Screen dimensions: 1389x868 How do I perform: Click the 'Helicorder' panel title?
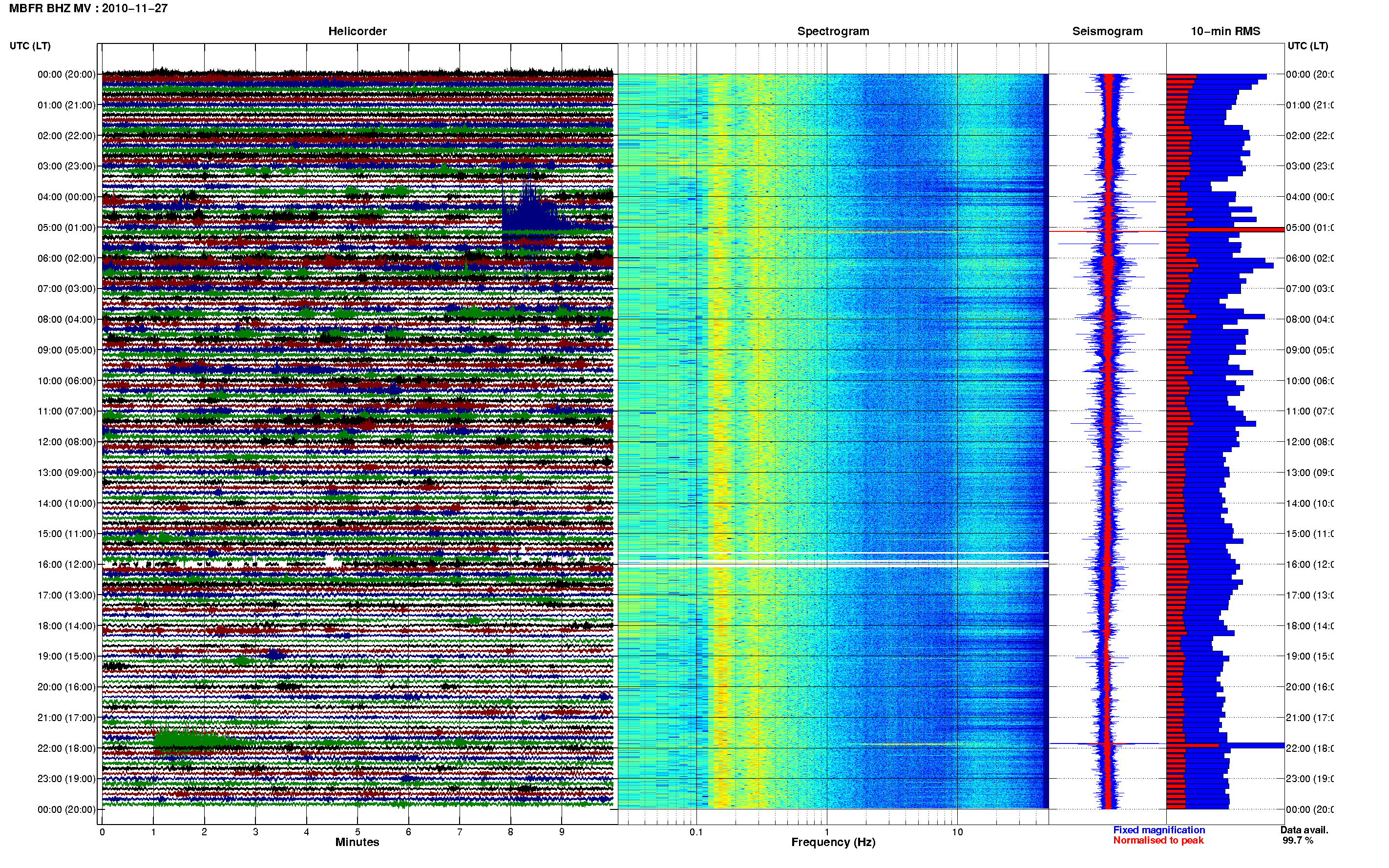(357, 31)
